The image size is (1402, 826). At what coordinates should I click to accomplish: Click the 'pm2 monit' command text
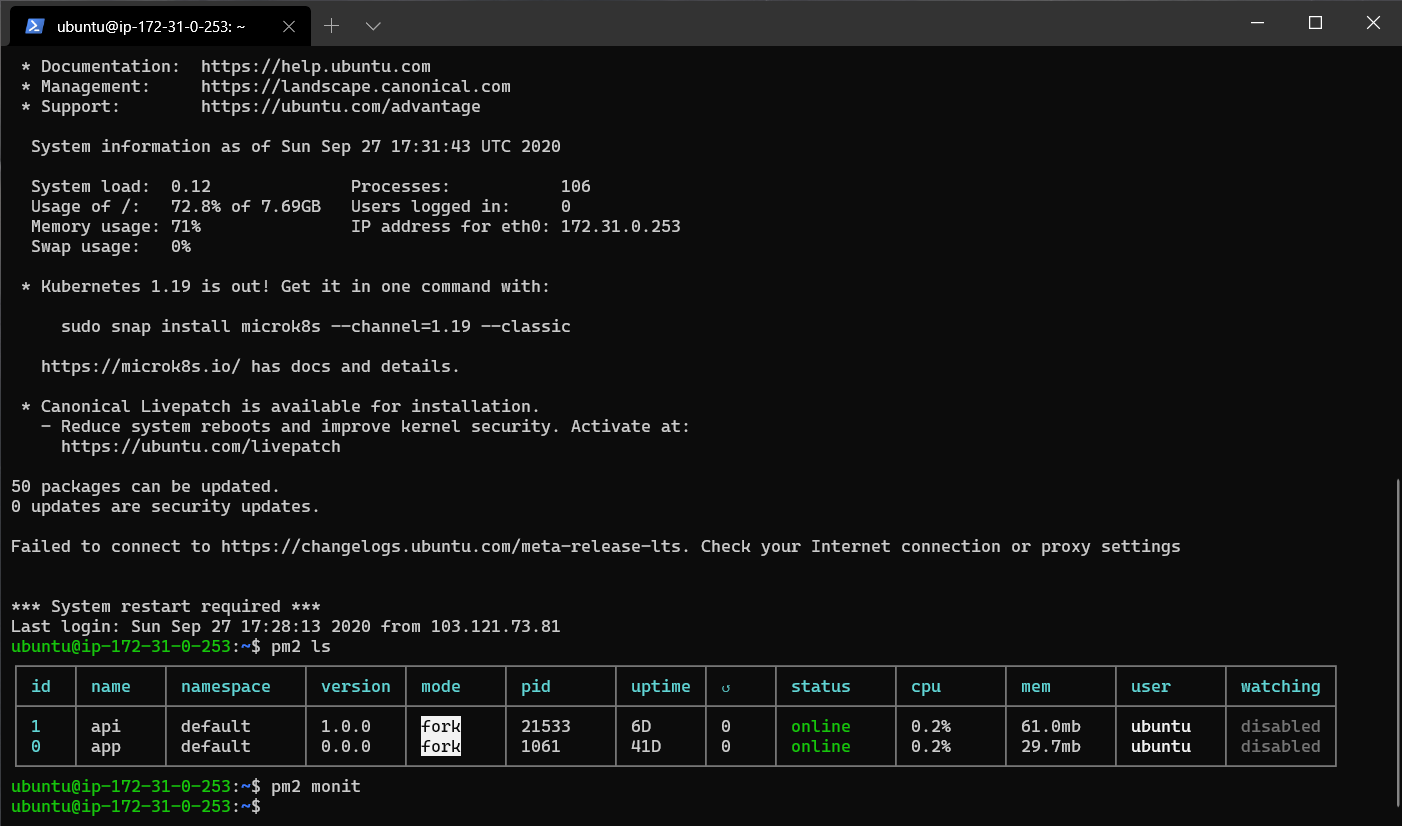pyautogui.click(x=316, y=787)
